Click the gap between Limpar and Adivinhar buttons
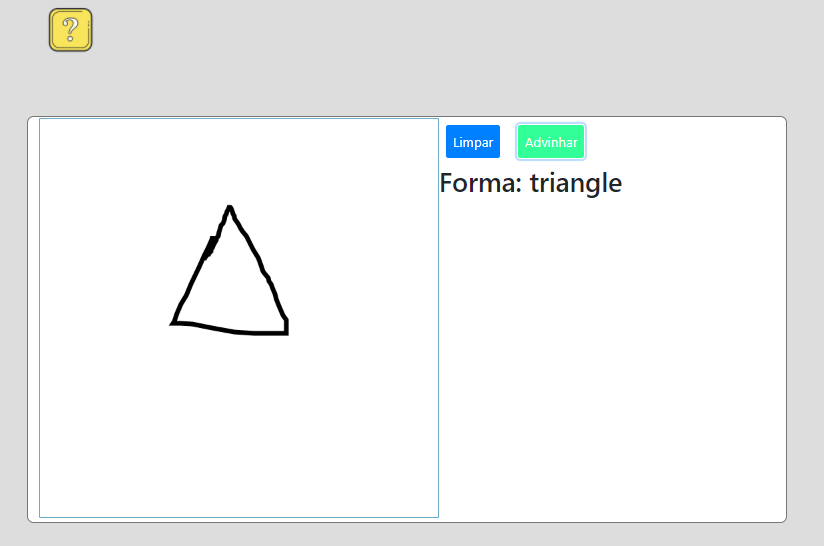The height and width of the screenshot is (546, 824). pyautogui.click(x=508, y=142)
